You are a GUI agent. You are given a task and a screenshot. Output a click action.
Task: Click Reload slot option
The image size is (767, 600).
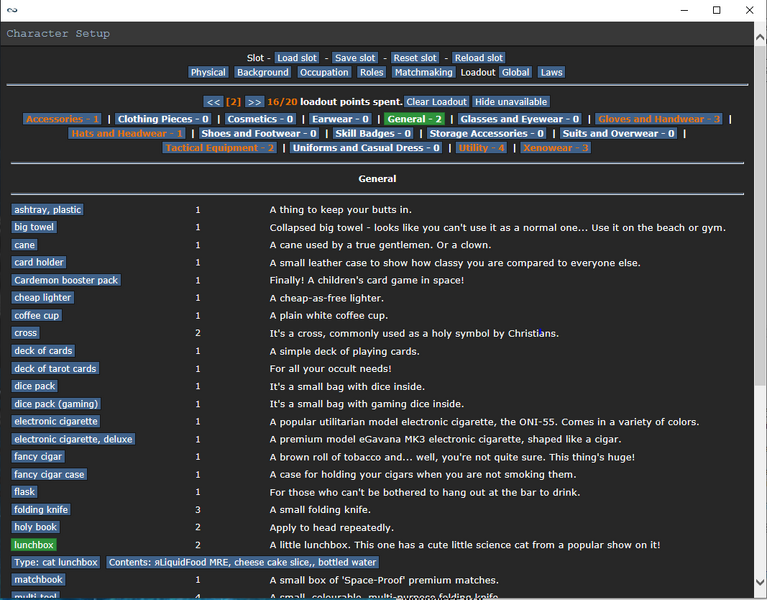click(x=478, y=58)
